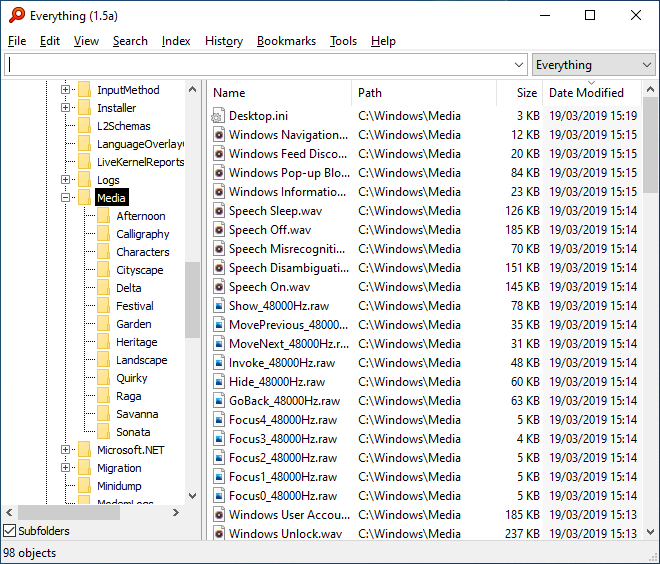
Task: Expand the Migration folder node
Action: click(x=65, y=468)
